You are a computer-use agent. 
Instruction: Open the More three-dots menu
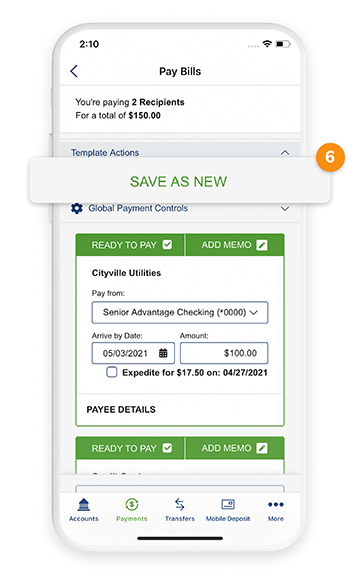click(276, 504)
